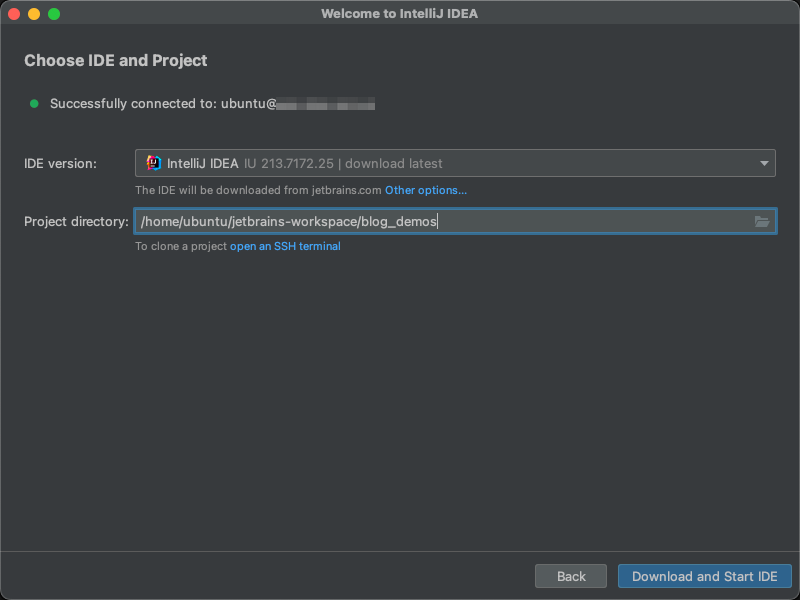Click Download and Start IDE button
This screenshot has width=800, height=600.
705,576
